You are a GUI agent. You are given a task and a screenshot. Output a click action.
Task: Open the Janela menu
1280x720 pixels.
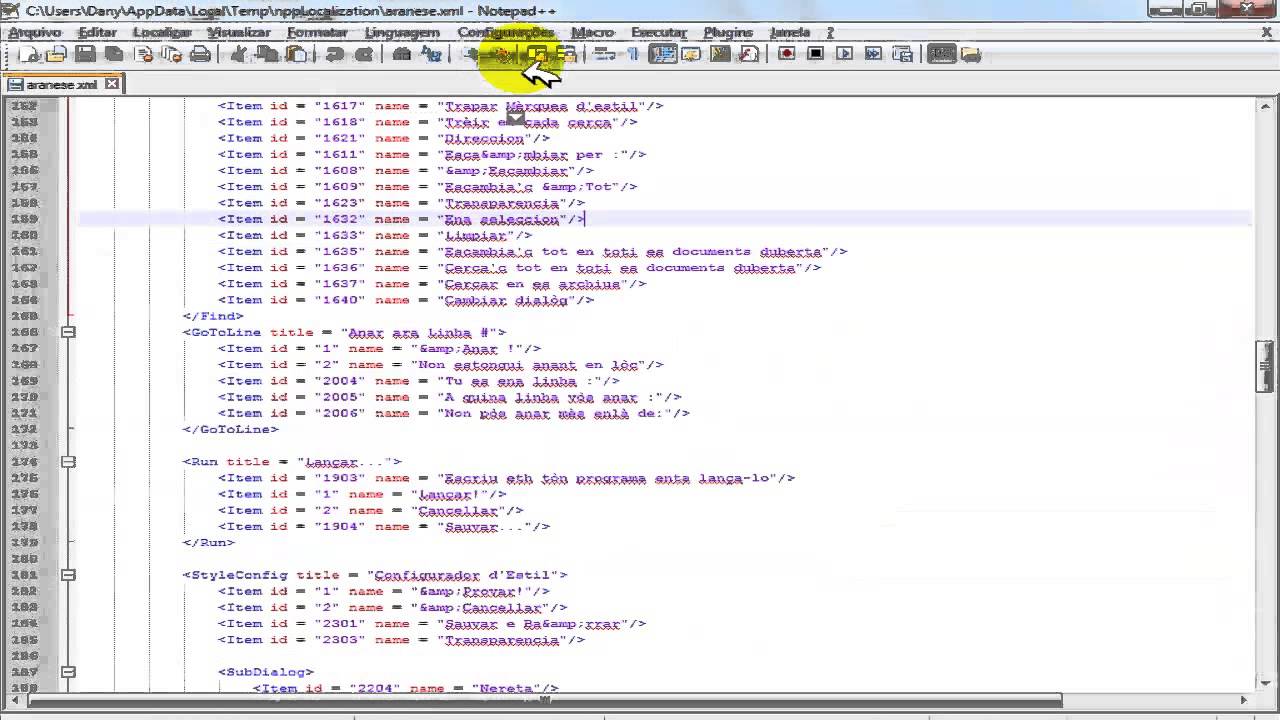coord(789,32)
